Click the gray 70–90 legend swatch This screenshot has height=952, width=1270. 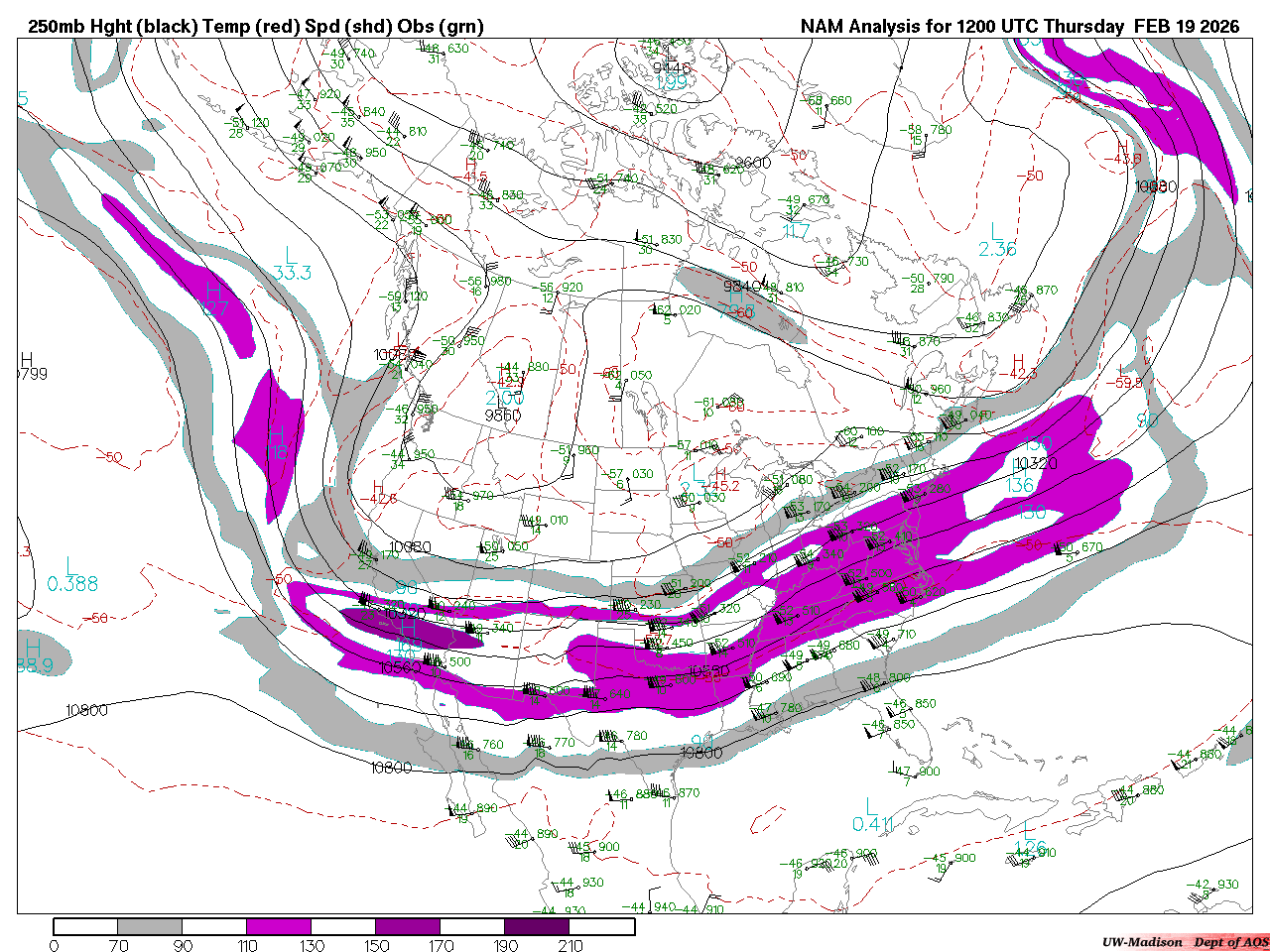150,926
